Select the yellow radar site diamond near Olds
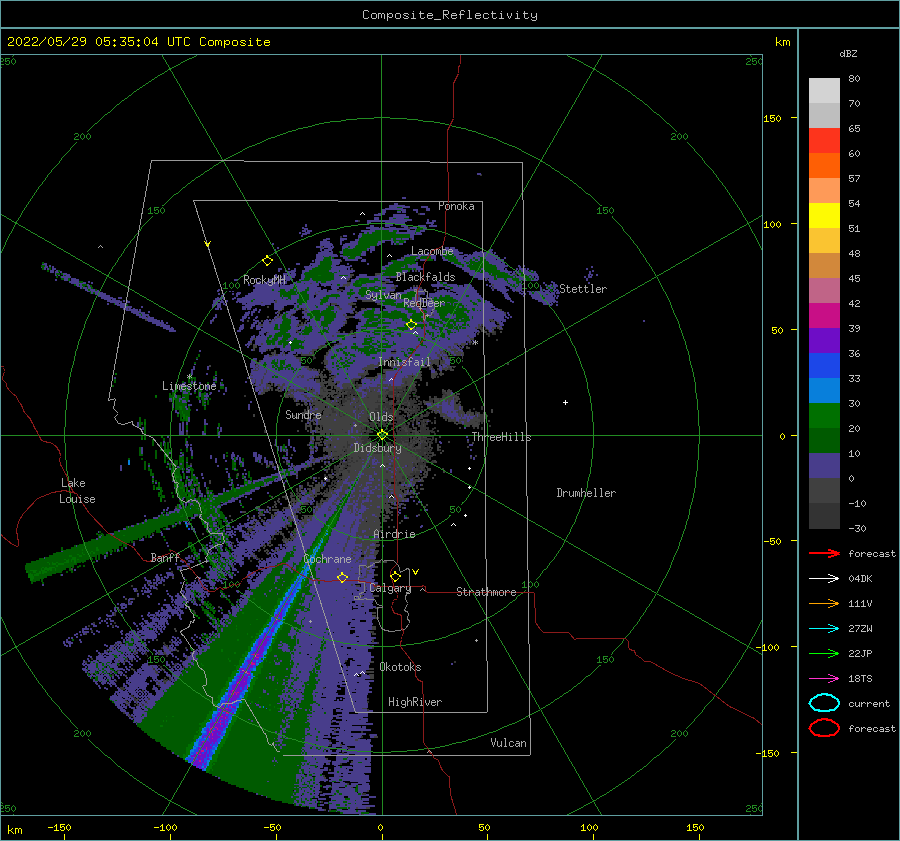Image resolution: width=900 pixels, height=841 pixels. (x=382, y=435)
